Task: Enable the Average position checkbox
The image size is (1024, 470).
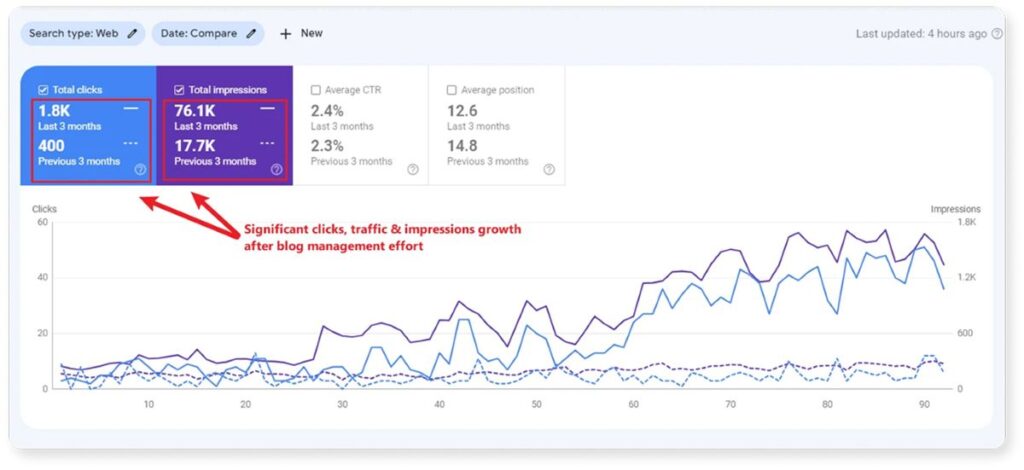Action: pyautogui.click(x=452, y=90)
